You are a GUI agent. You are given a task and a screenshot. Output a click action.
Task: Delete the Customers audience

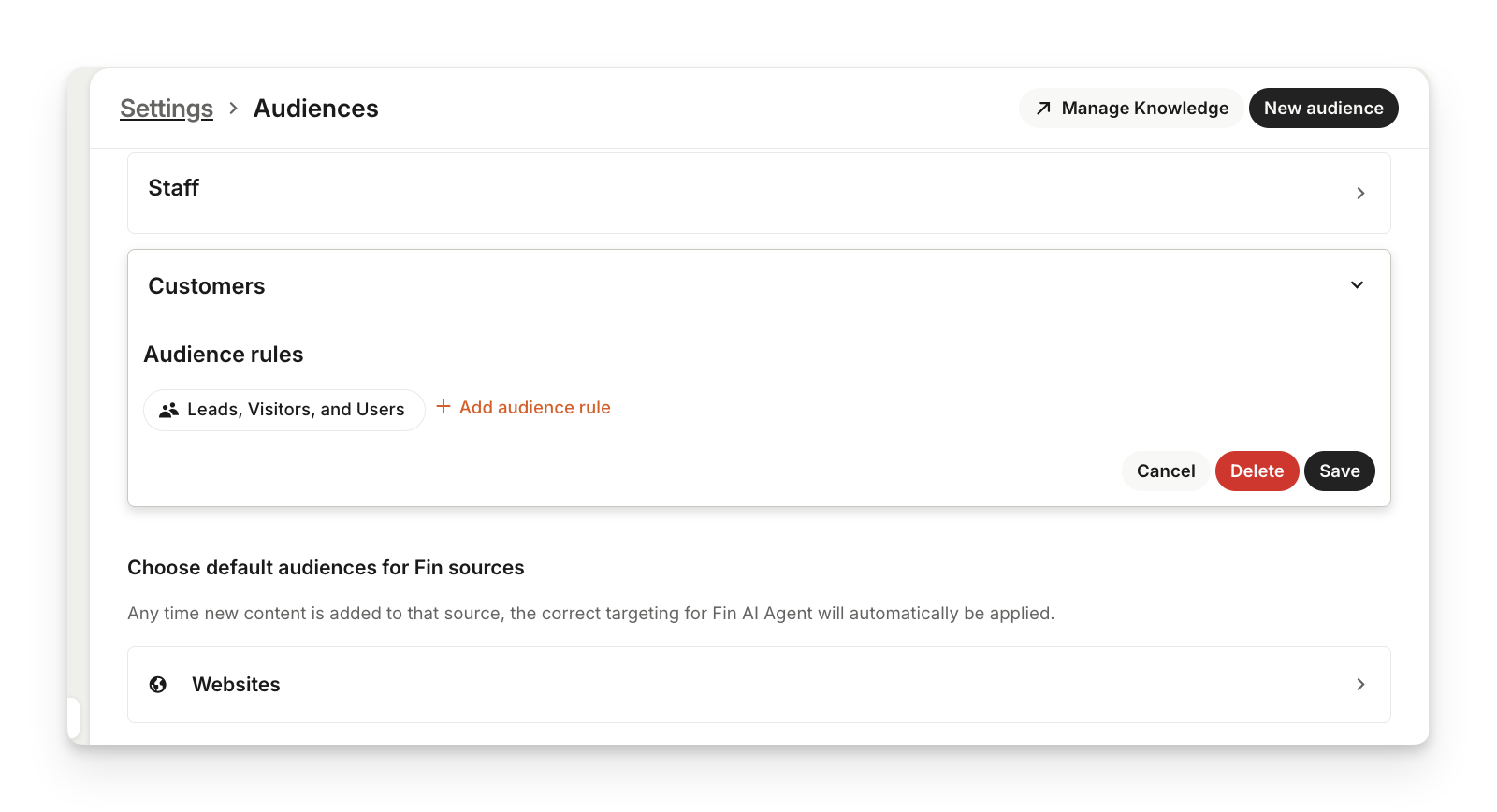coord(1257,471)
